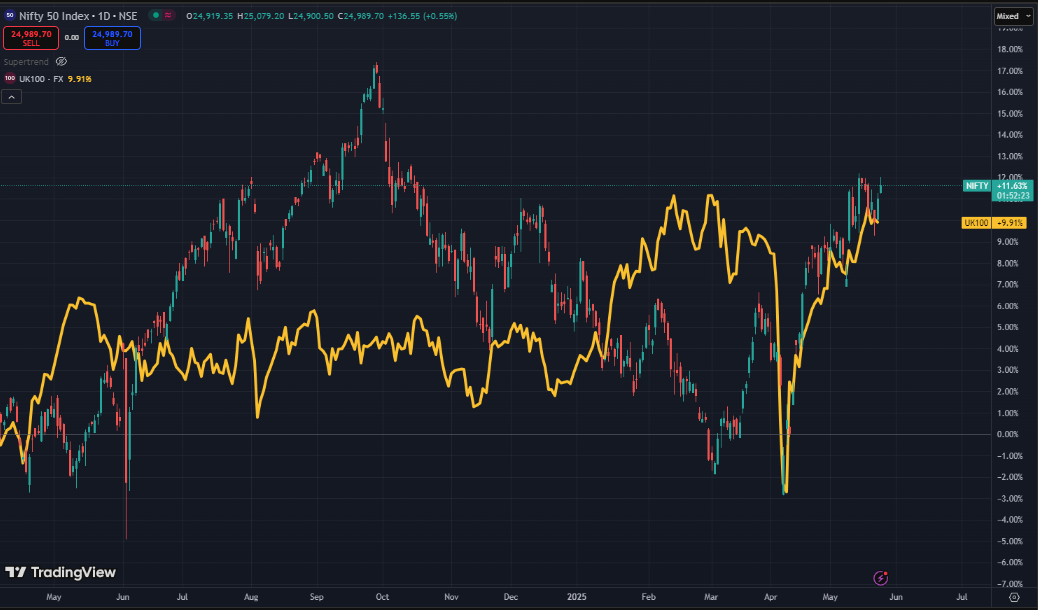Screen dimensions: 1038x610
Task: Open the latest updates lightning icon
Action: point(880,578)
